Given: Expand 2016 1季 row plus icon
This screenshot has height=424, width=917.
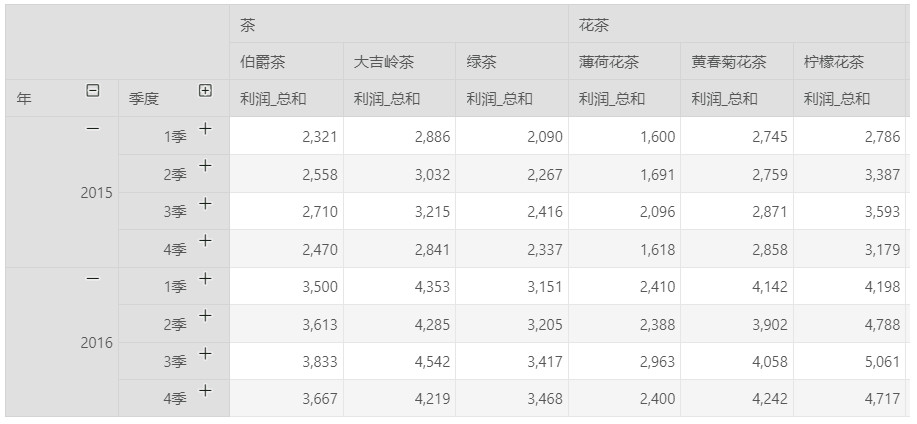Looking at the screenshot, I should [x=205, y=279].
